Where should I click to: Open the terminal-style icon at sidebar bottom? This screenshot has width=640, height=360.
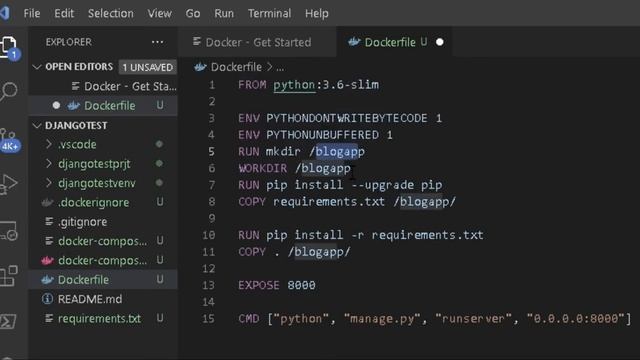(8, 322)
